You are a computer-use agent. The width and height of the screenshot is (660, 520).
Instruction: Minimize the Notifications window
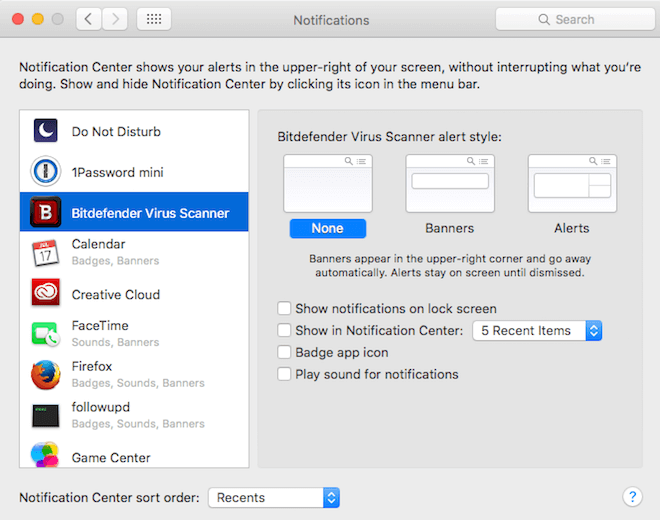coord(38,19)
